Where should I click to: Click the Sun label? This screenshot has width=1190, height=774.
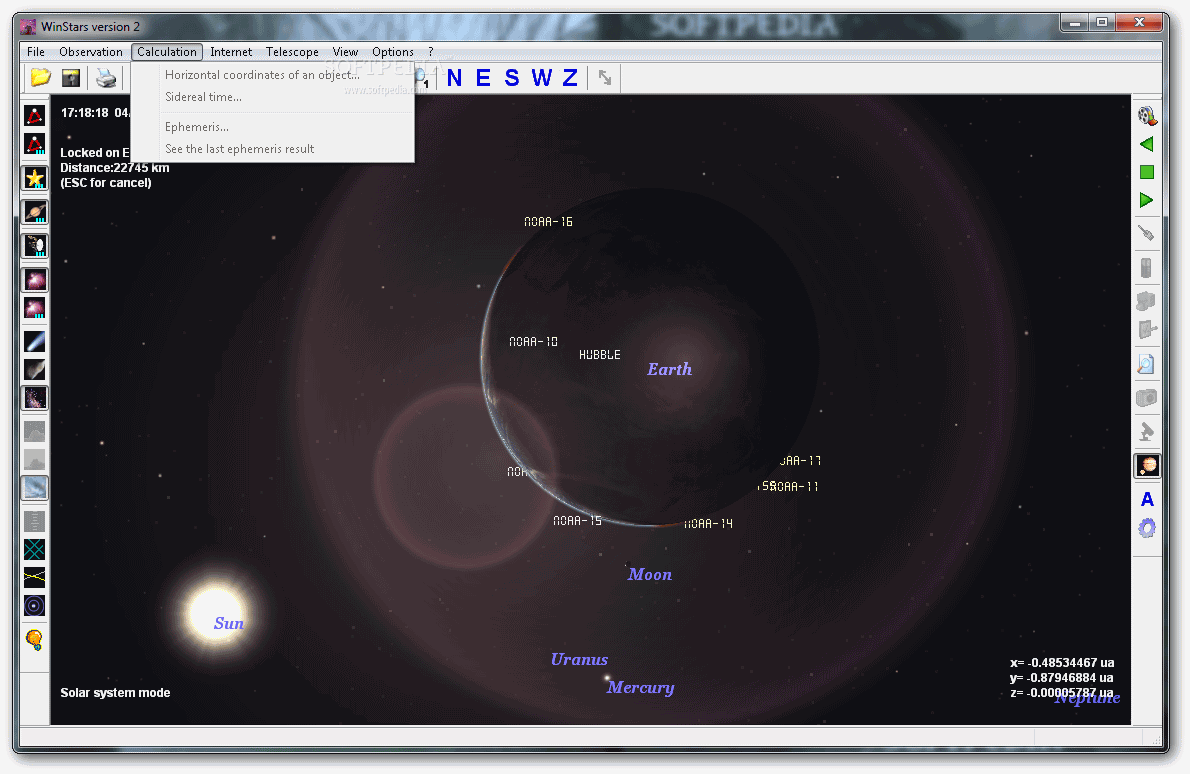(x=228, y=624)
